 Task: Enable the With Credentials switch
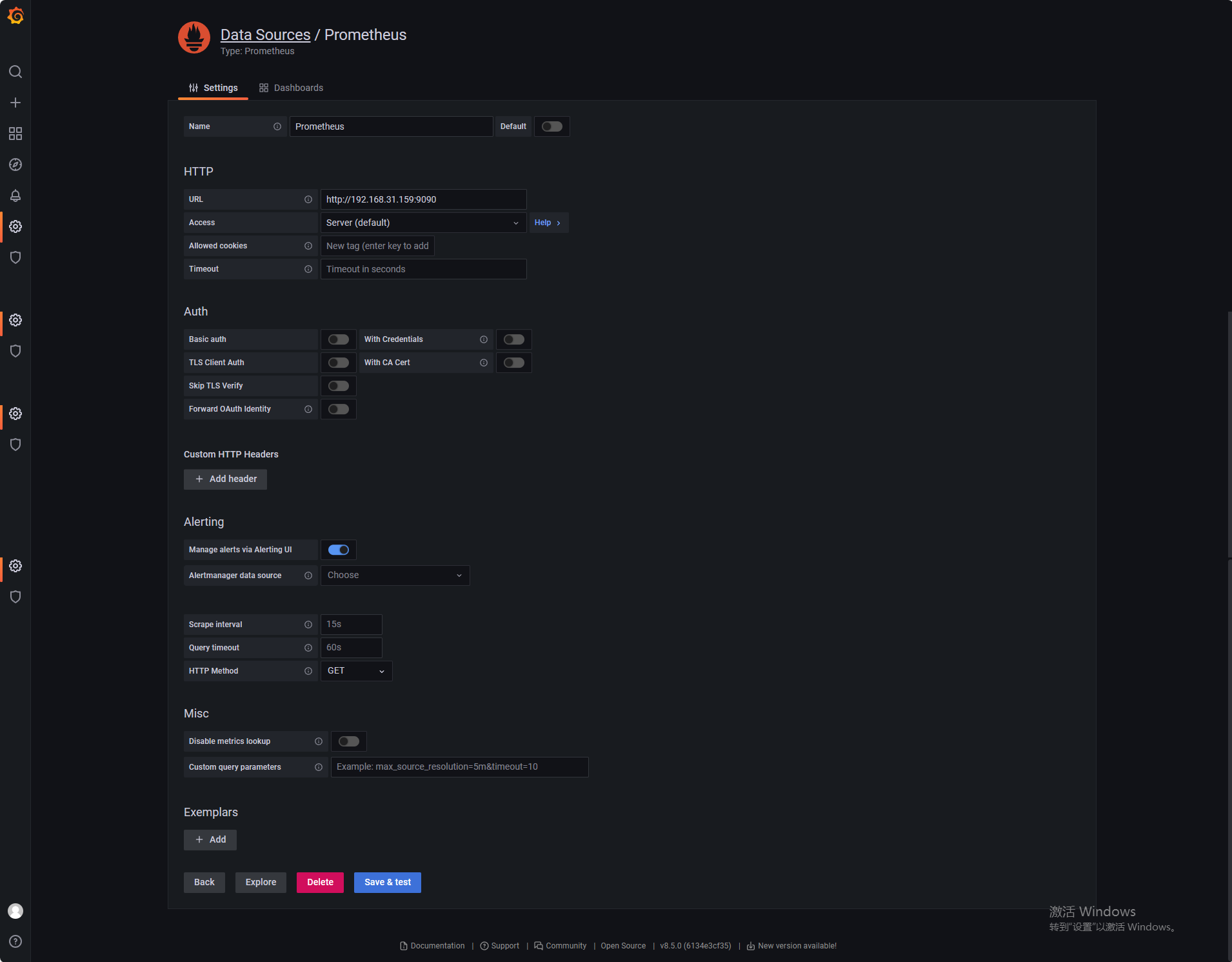coord(514,339)
